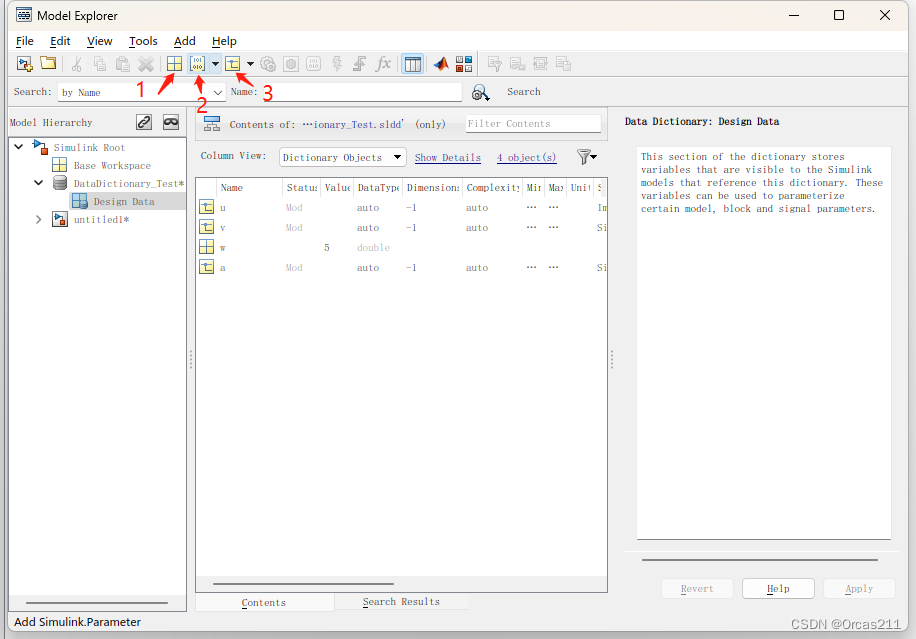This screenshot has width=916, height=639.
Task: Toggle the column view table icon
Action: [412, 64]
